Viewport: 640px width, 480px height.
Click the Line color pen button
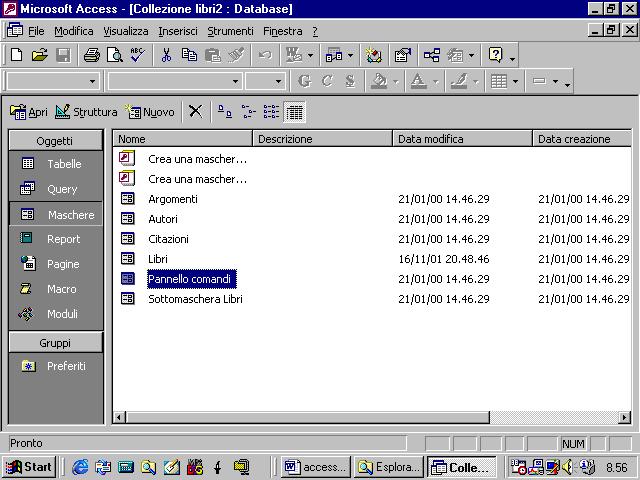click(x=459, y=81)
